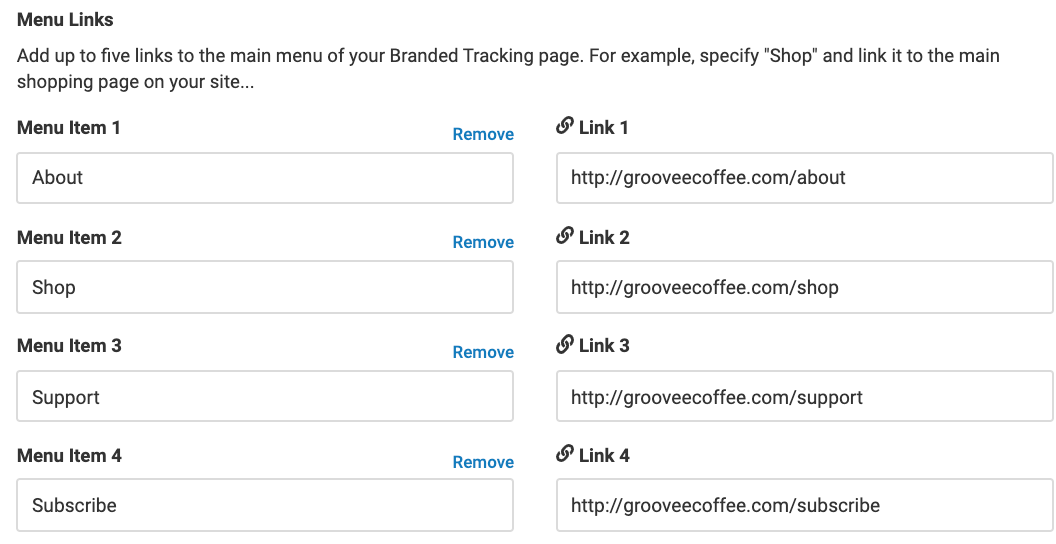Click the Menu Item 1 label
The image size is (1056, 544).
click(69, 127)
